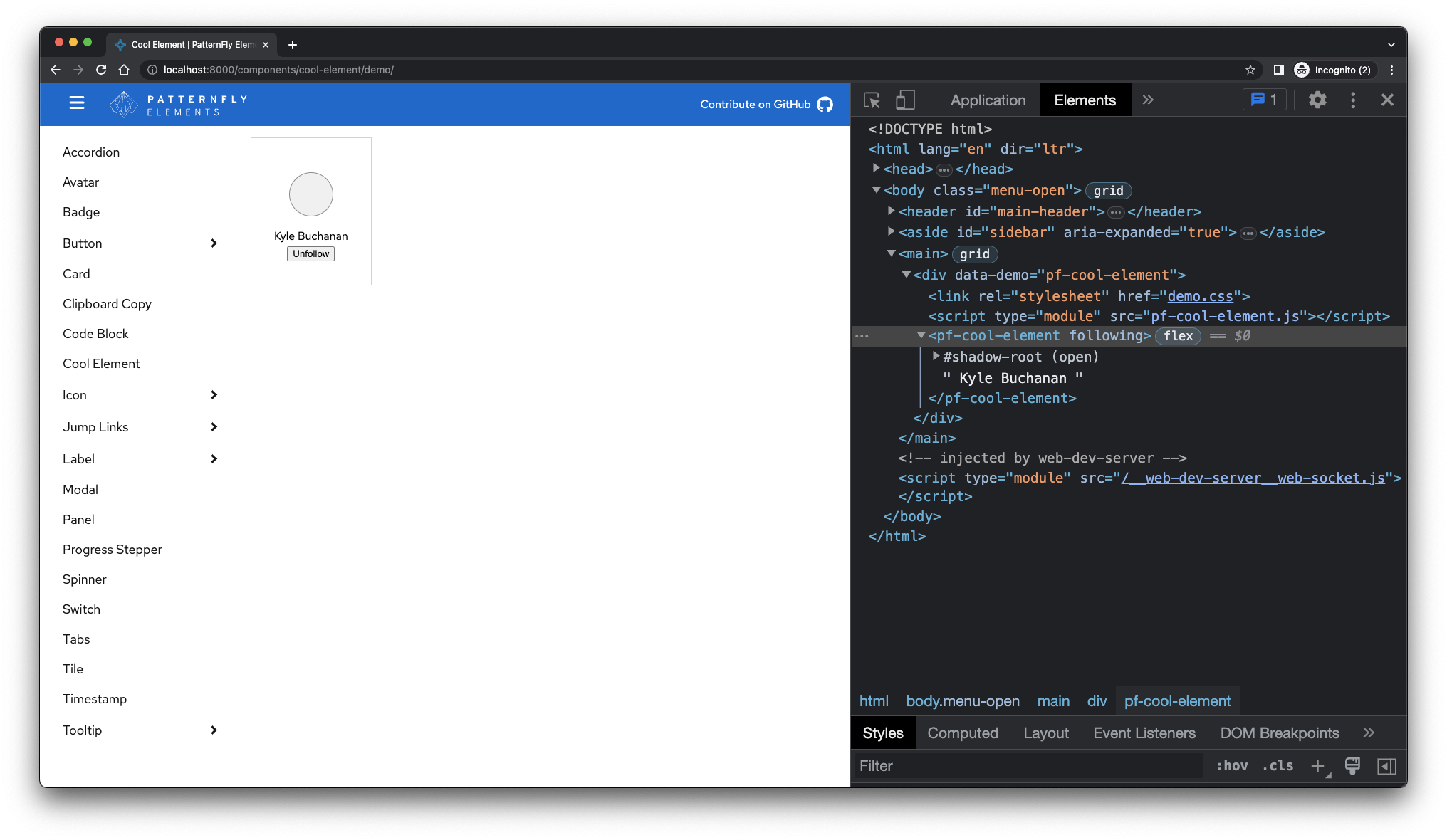
Task: Enable the :hov pseudo-class toggle
Action: point(1231,766)
